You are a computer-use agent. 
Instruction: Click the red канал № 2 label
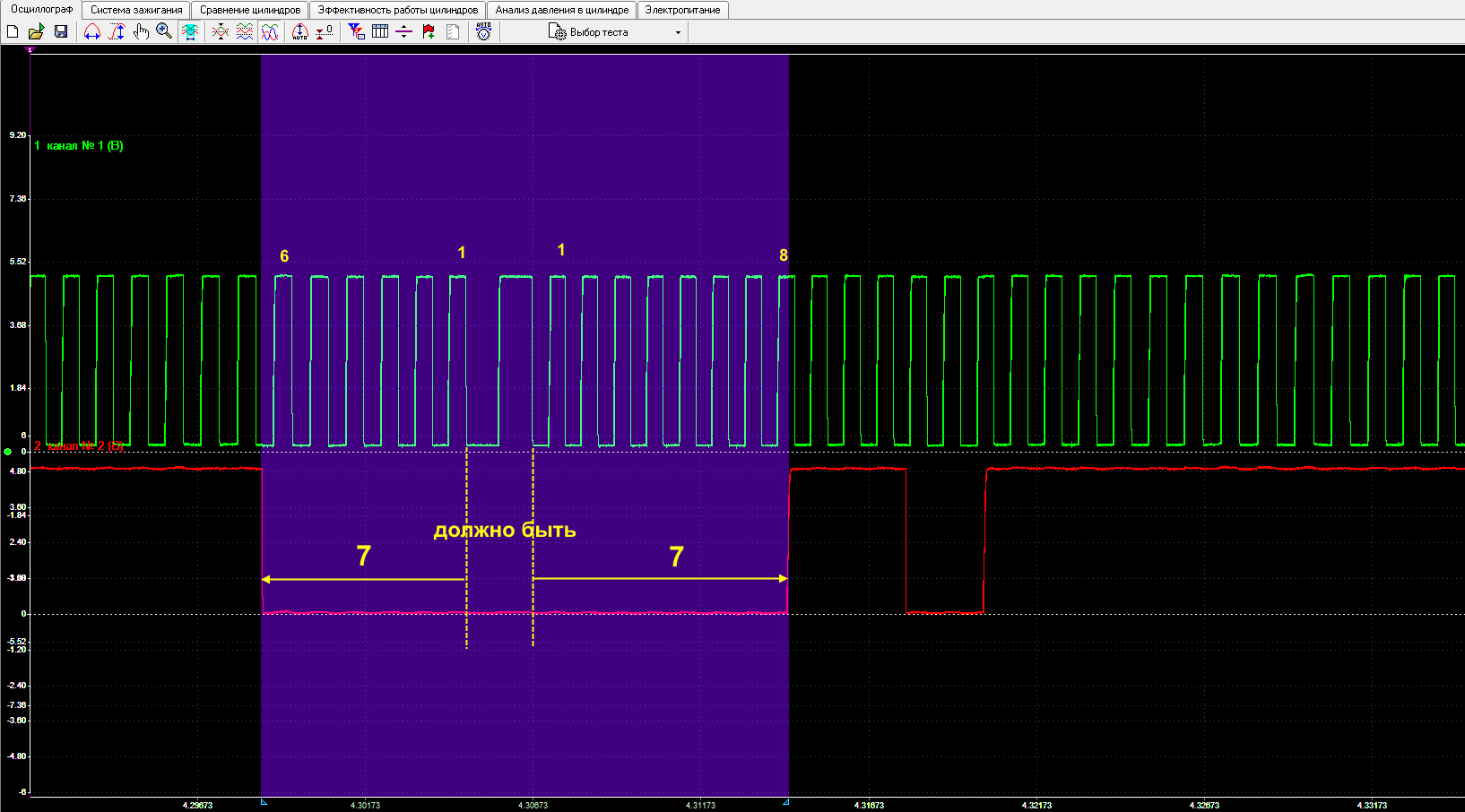(79, 445)
